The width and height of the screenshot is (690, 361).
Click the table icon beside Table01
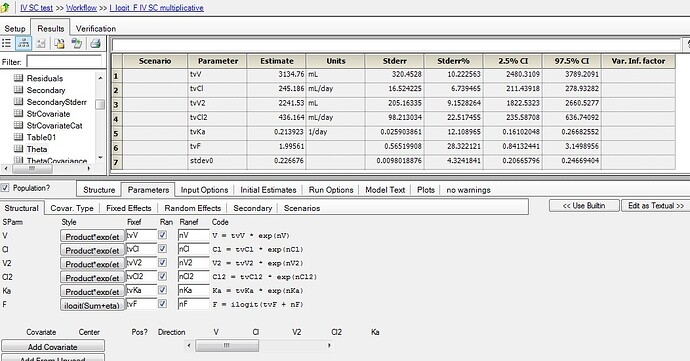18,137
